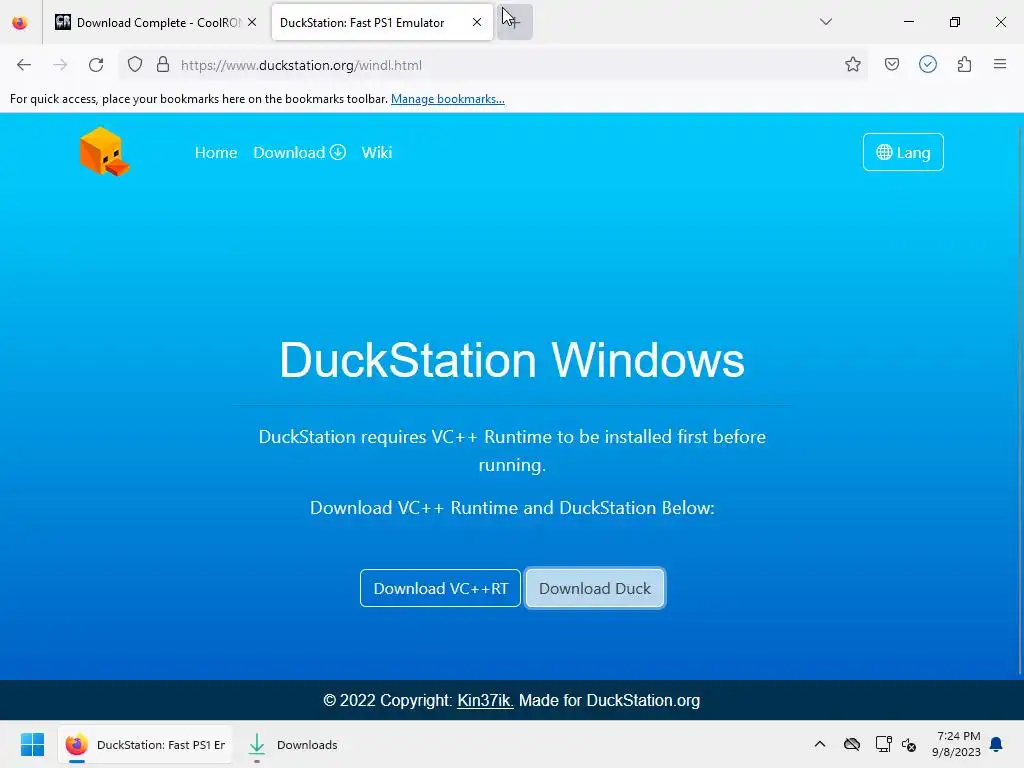View site security padlock info
The image size is (1024, 768).
(x=163, y=65)
